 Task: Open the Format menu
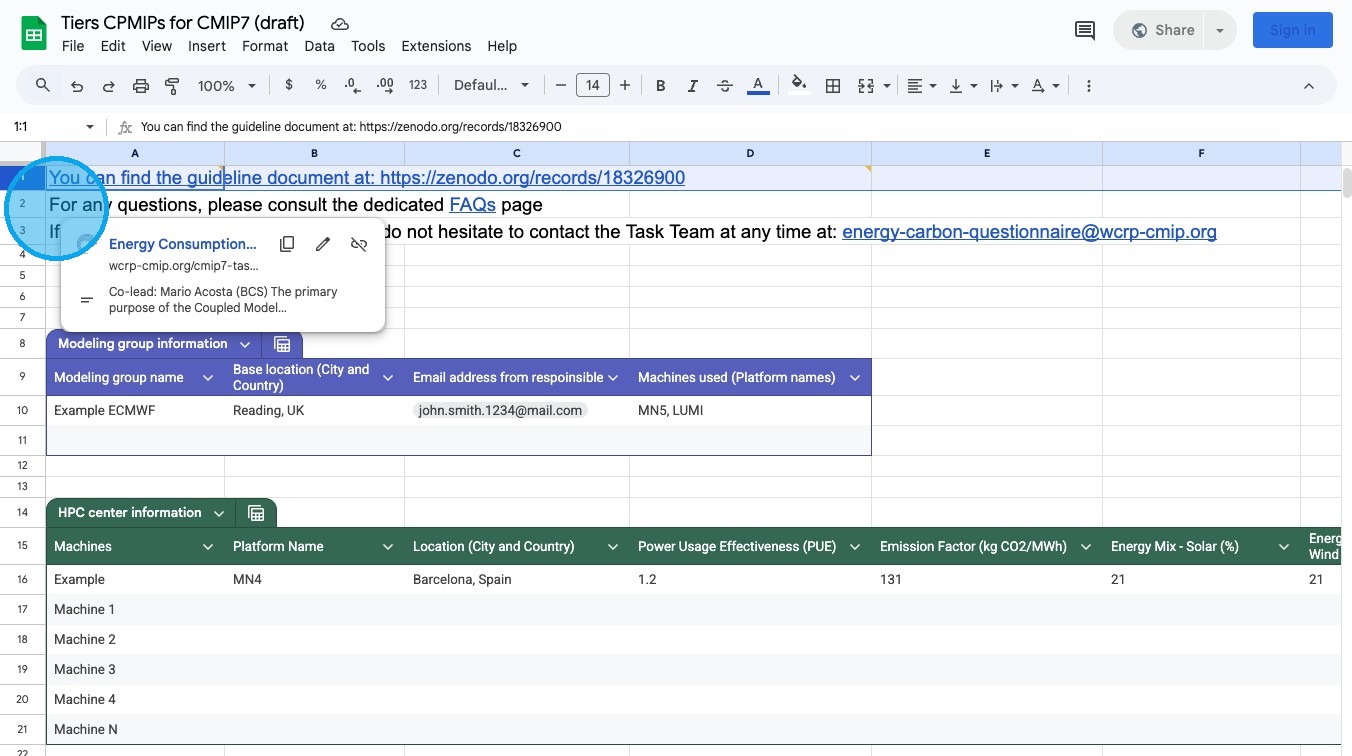pyautogui.click(x=265, y=46)
